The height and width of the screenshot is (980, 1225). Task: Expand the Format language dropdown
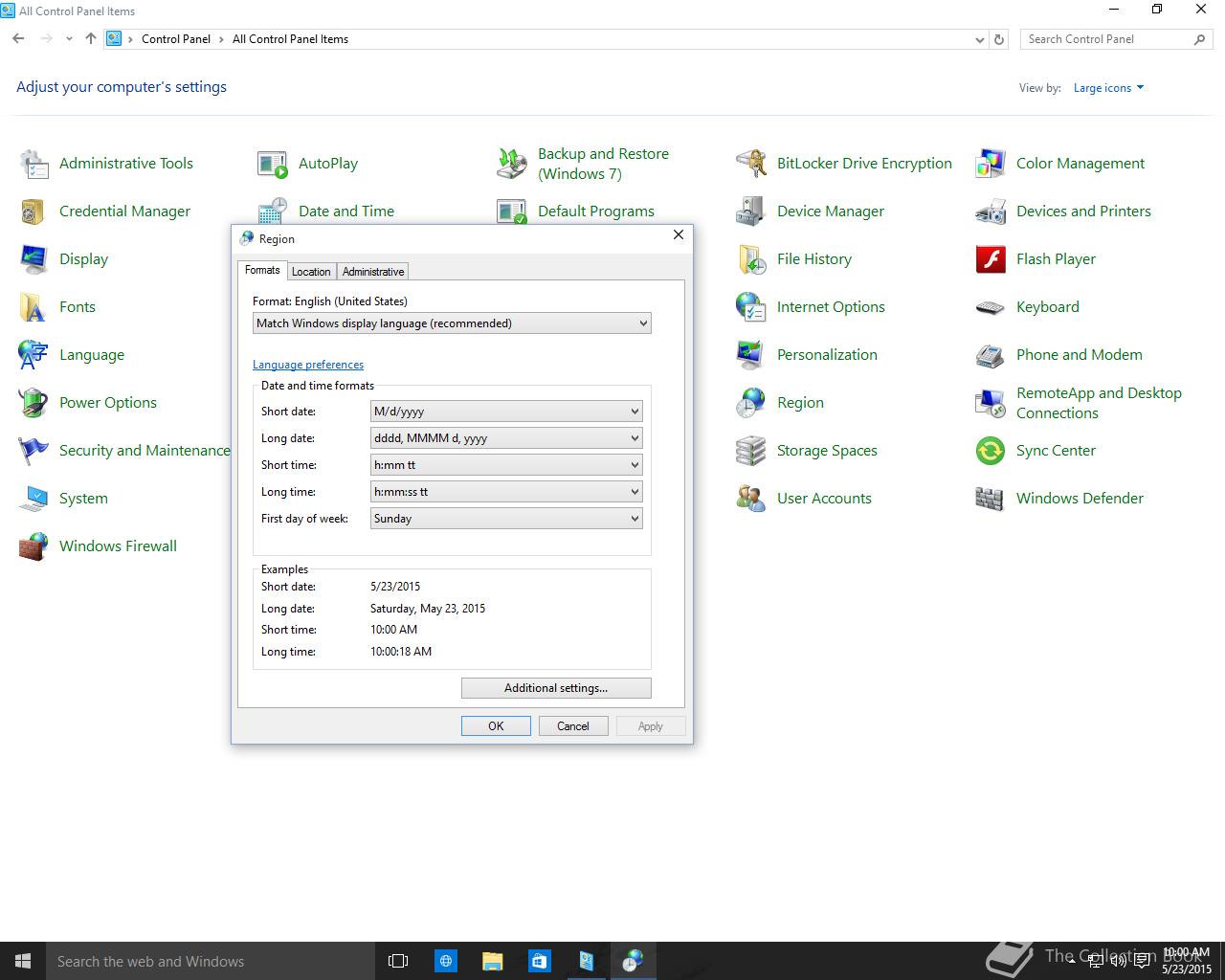click(452, 323)
